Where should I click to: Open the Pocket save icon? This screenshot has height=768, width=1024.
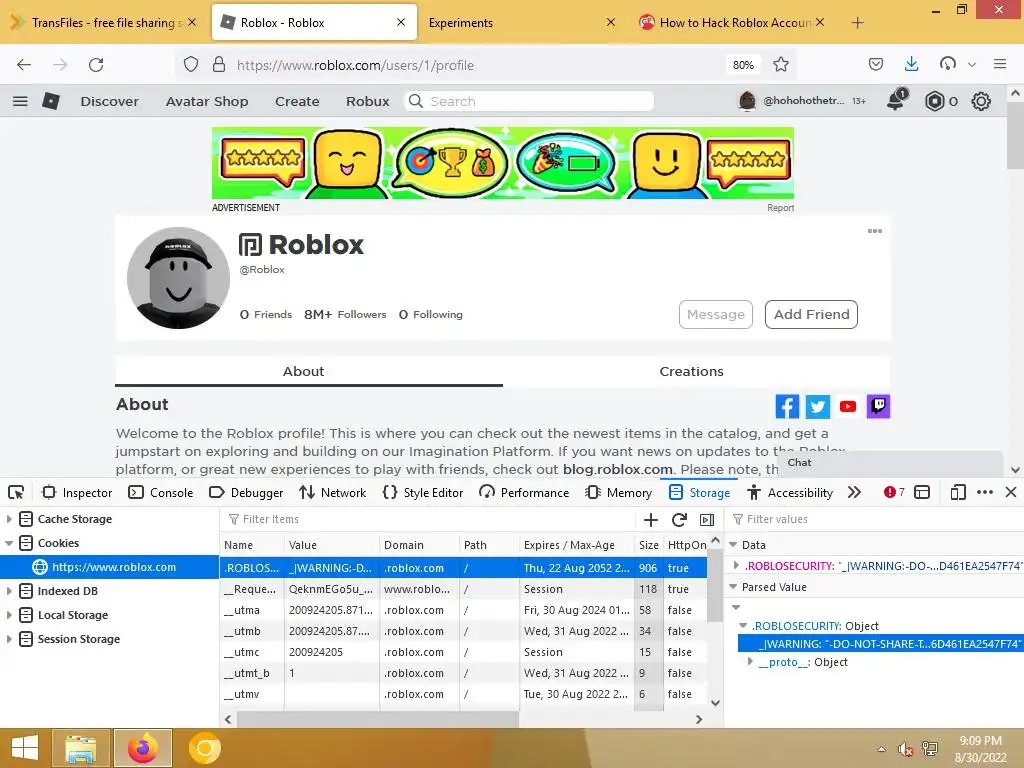(876, 64)
